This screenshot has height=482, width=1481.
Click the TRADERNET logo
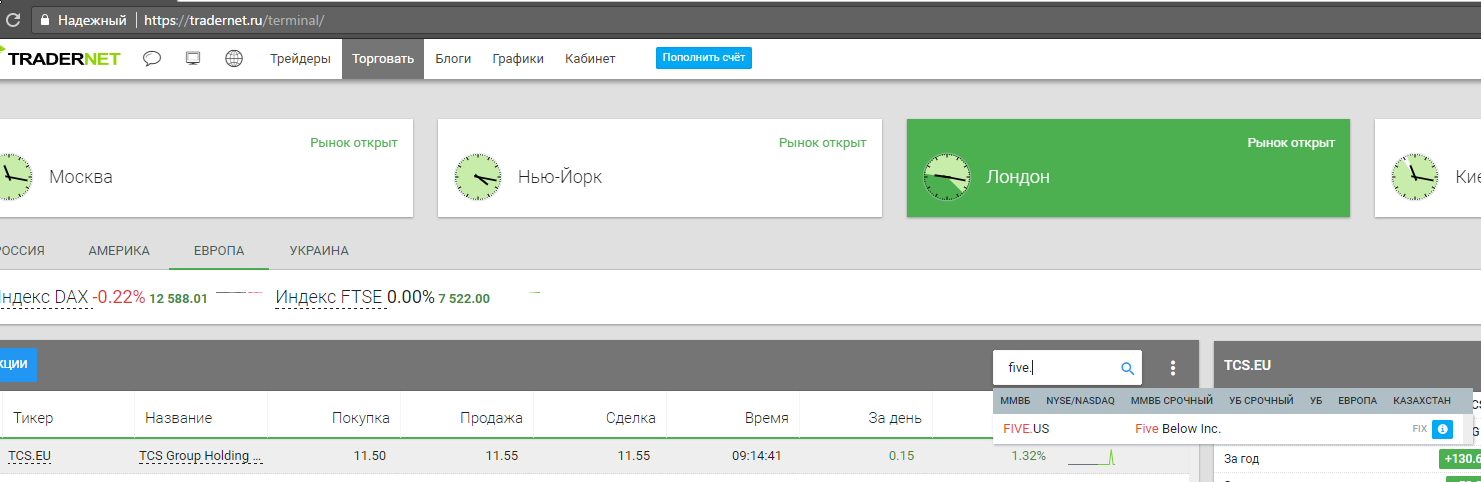point(62,58)
